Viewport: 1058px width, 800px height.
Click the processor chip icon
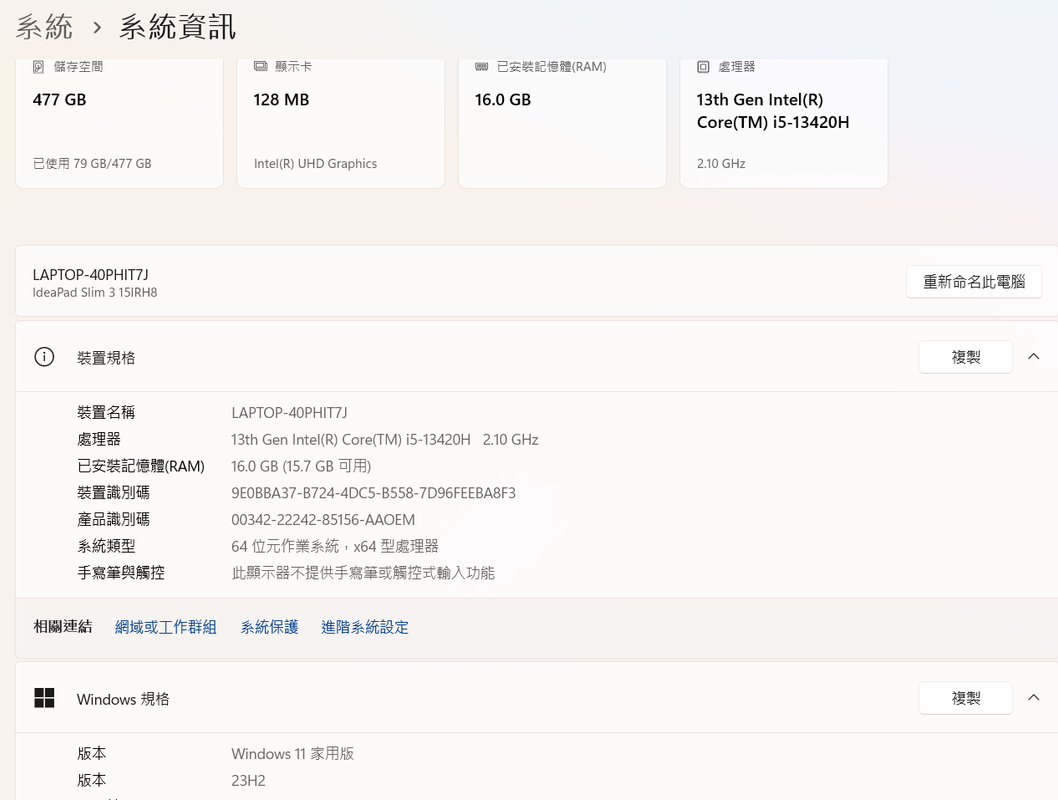pos(703,67)
